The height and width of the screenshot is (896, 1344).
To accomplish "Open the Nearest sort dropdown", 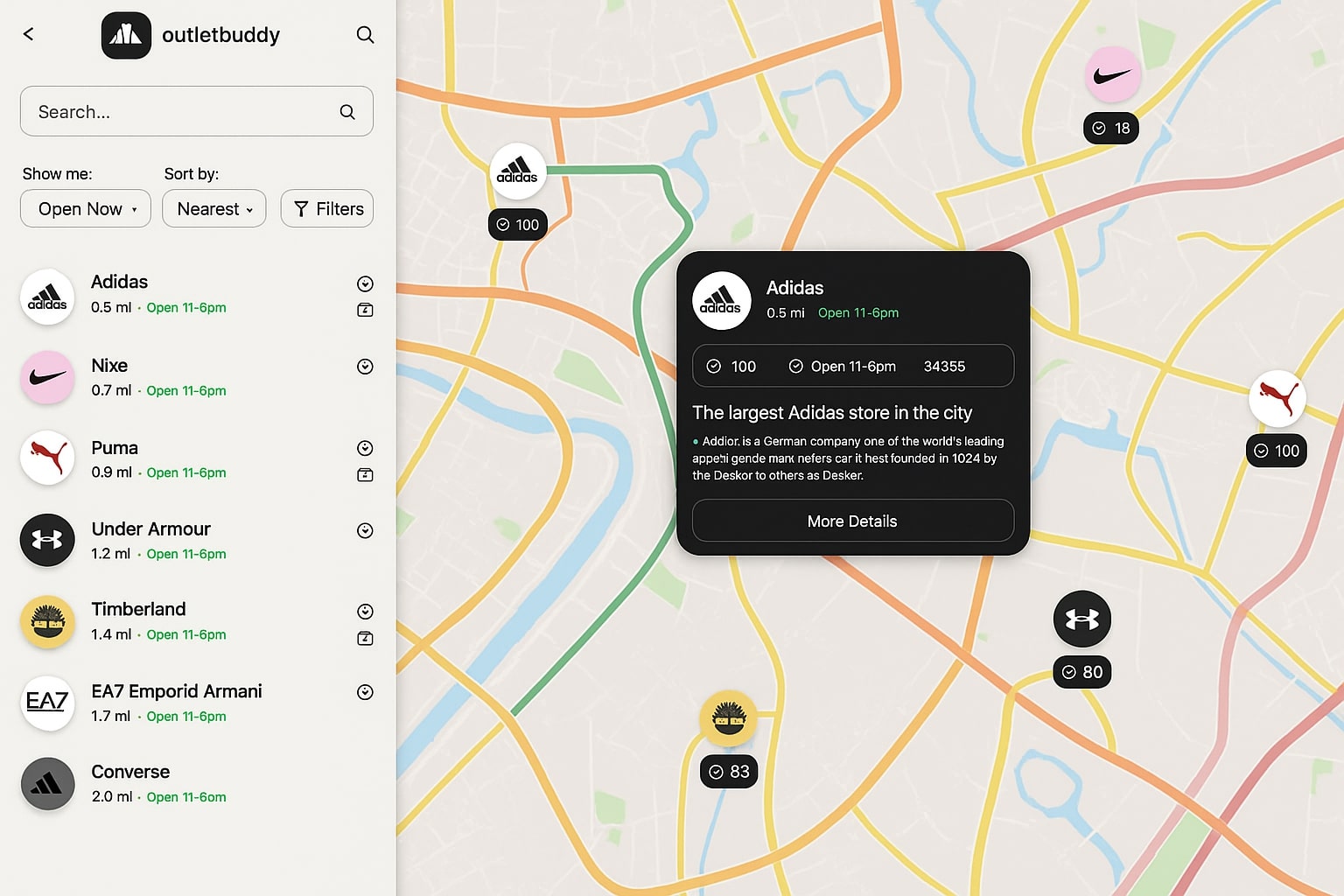I will pos(214,208).
